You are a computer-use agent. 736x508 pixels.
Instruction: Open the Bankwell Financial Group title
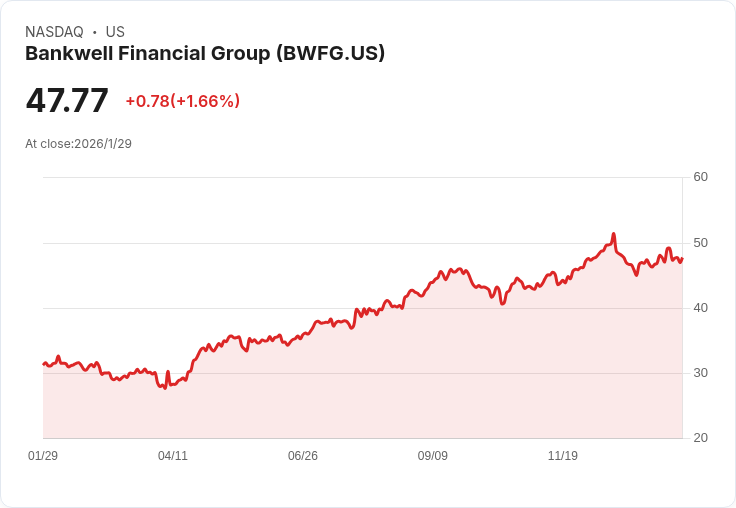(205, 54)
